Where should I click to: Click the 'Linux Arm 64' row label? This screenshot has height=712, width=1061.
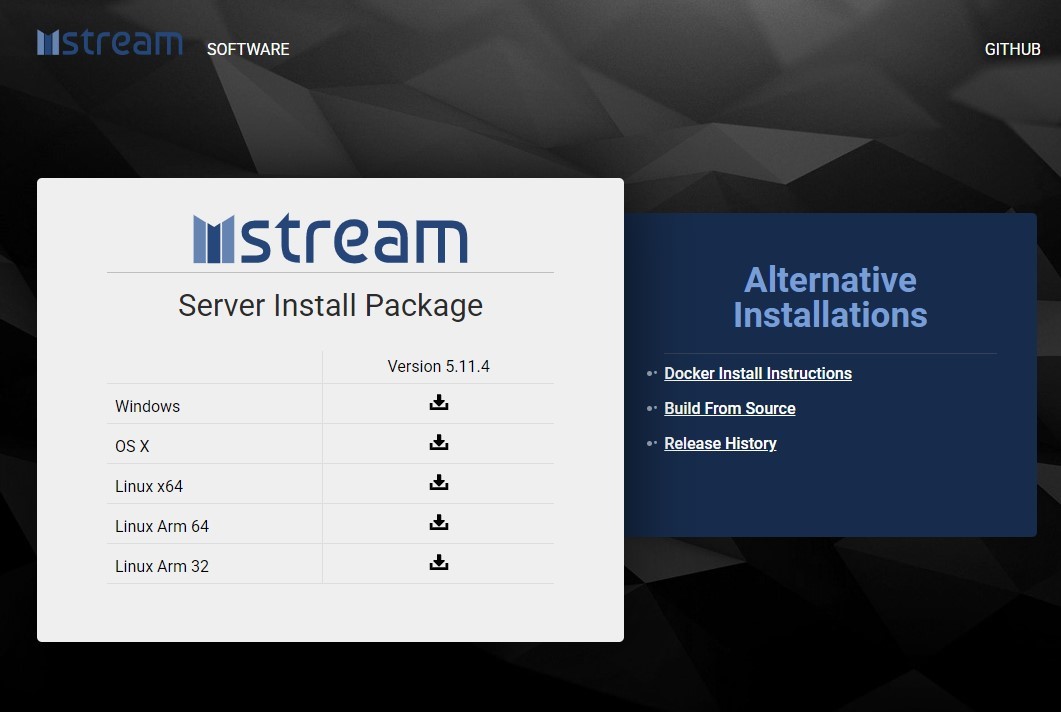162,527
